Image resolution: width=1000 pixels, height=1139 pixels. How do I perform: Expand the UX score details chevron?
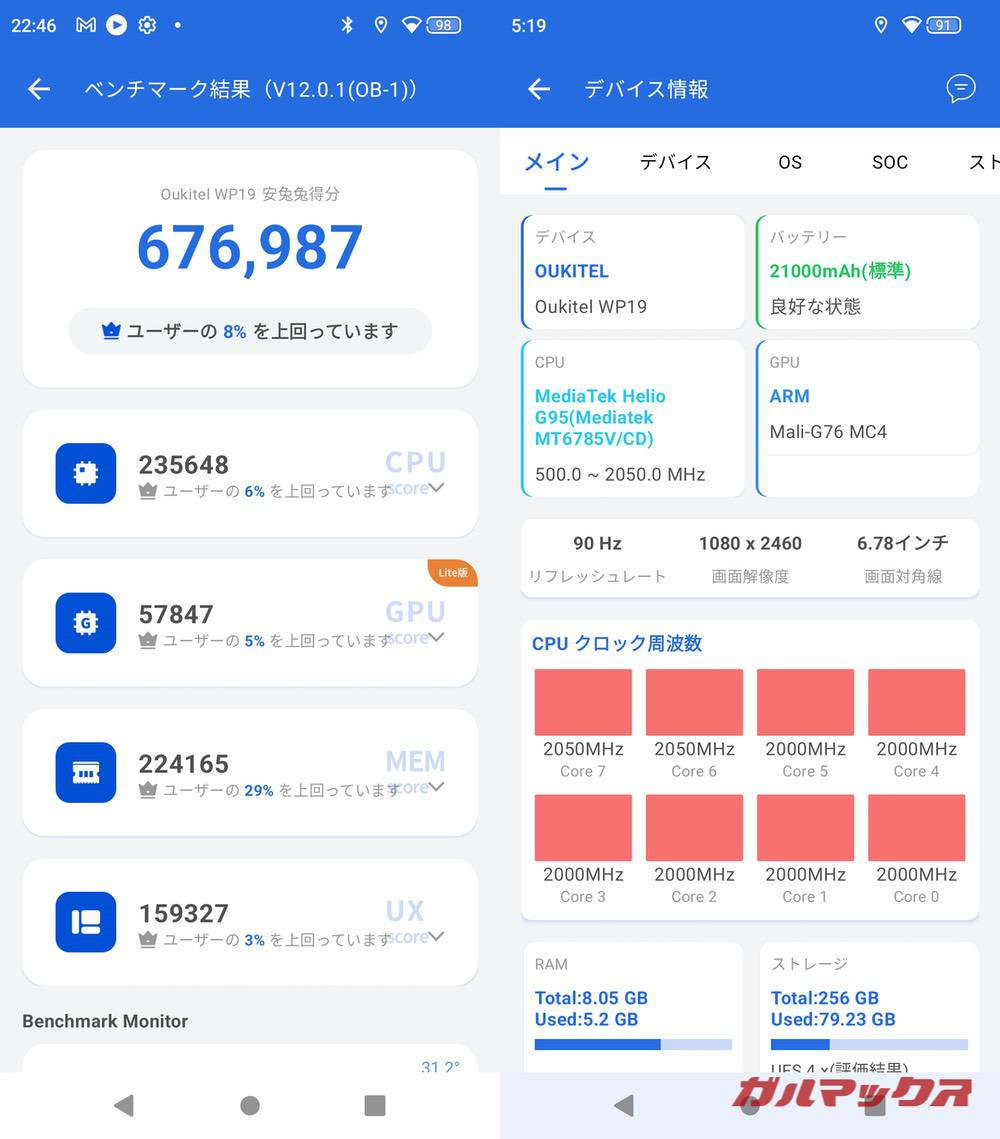click(436, 936)
